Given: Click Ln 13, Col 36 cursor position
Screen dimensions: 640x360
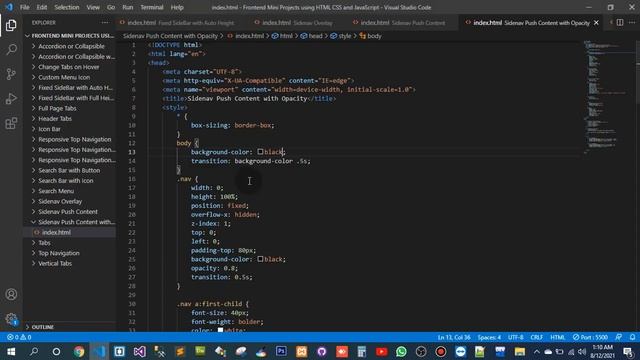Looking at the screenshot, I should coord(454,337).
